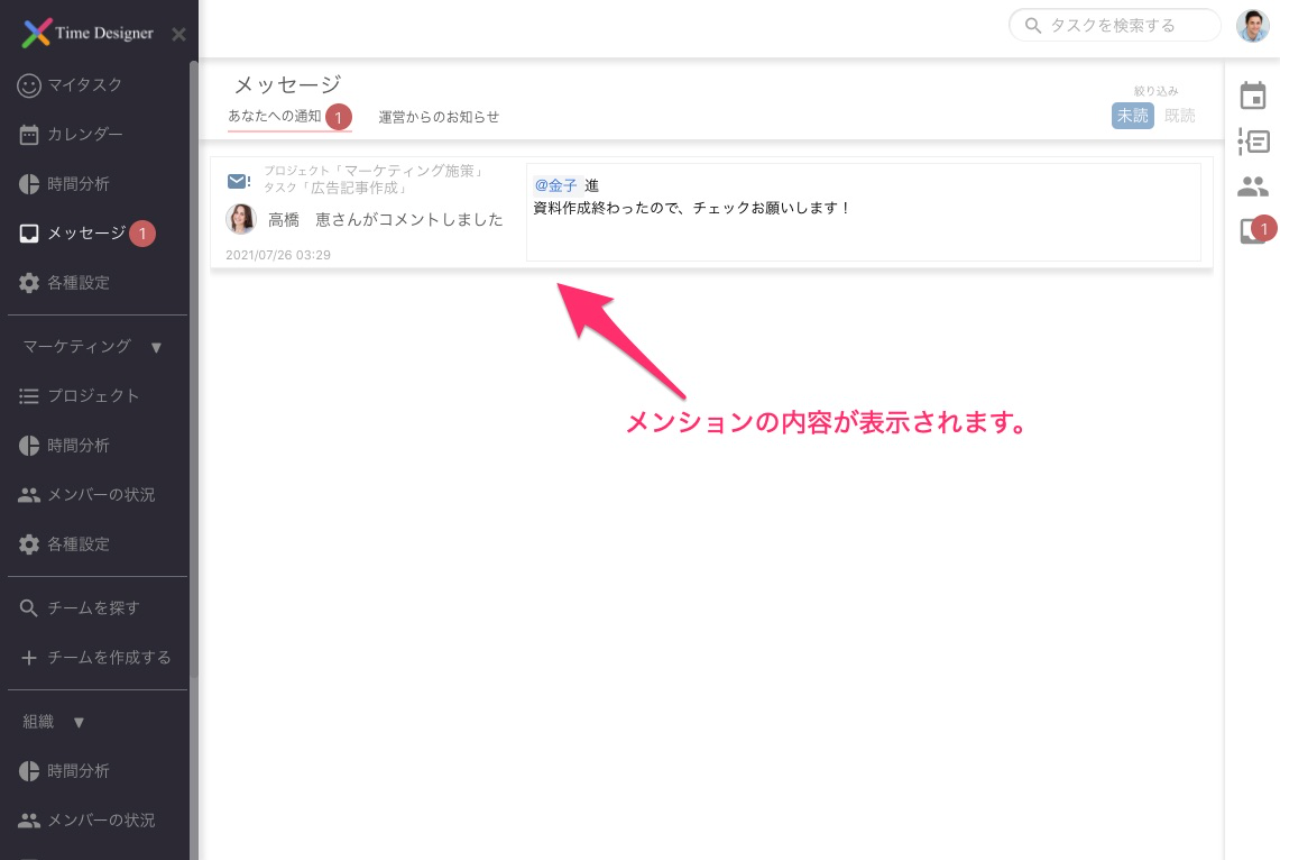Switch to the 運営からのお知らせ tab
Screen dimensions: 1296x860
pos(437,116)
